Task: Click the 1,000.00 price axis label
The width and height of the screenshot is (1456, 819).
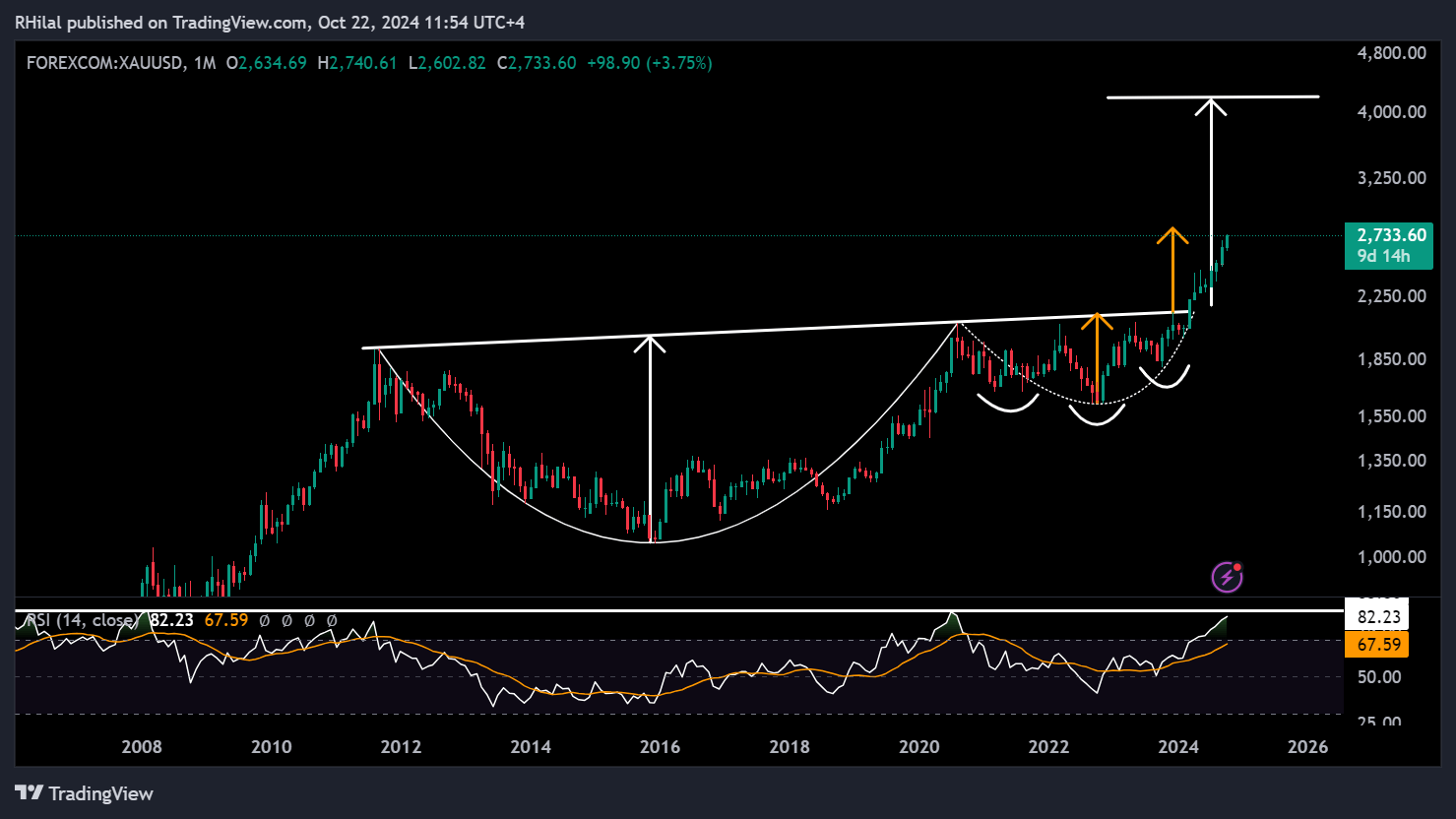Action: pos(1391,557)
